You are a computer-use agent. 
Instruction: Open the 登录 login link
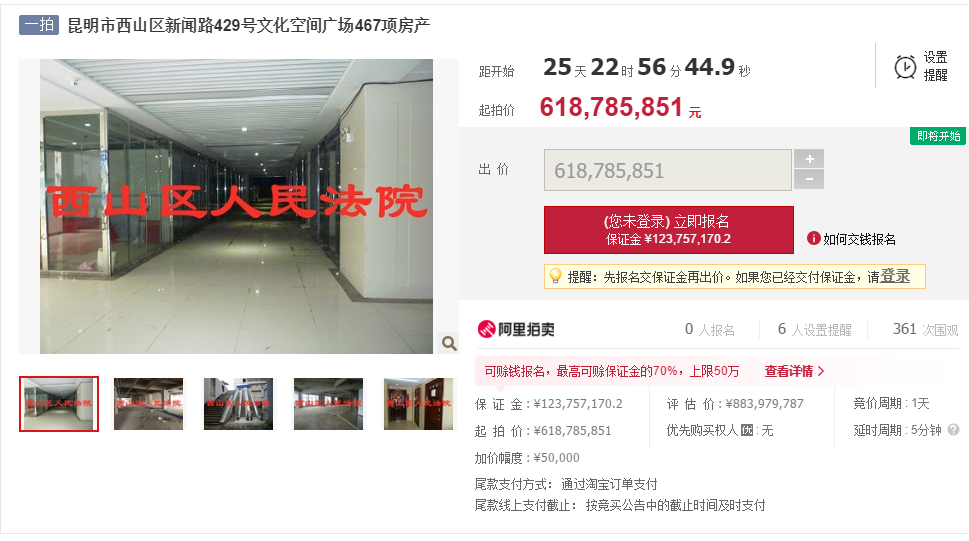click(895, 276)
